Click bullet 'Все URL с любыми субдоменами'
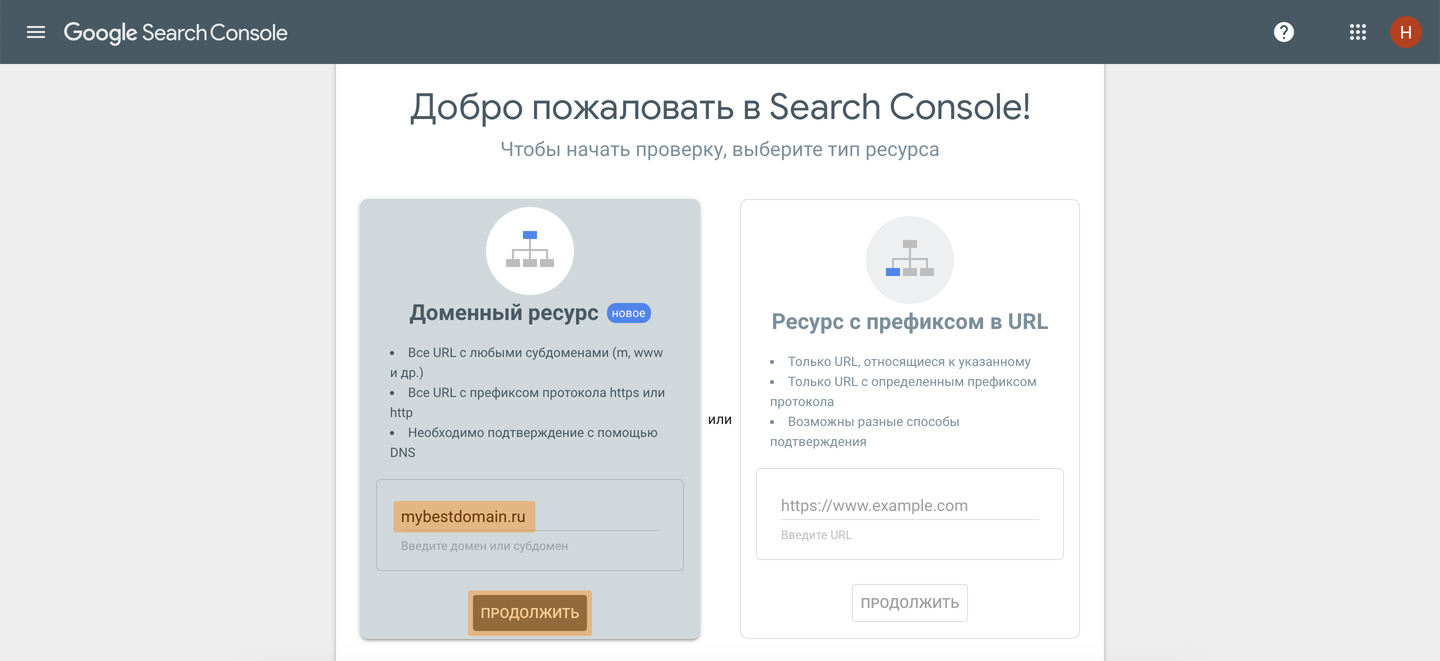 tap(527, 362)
